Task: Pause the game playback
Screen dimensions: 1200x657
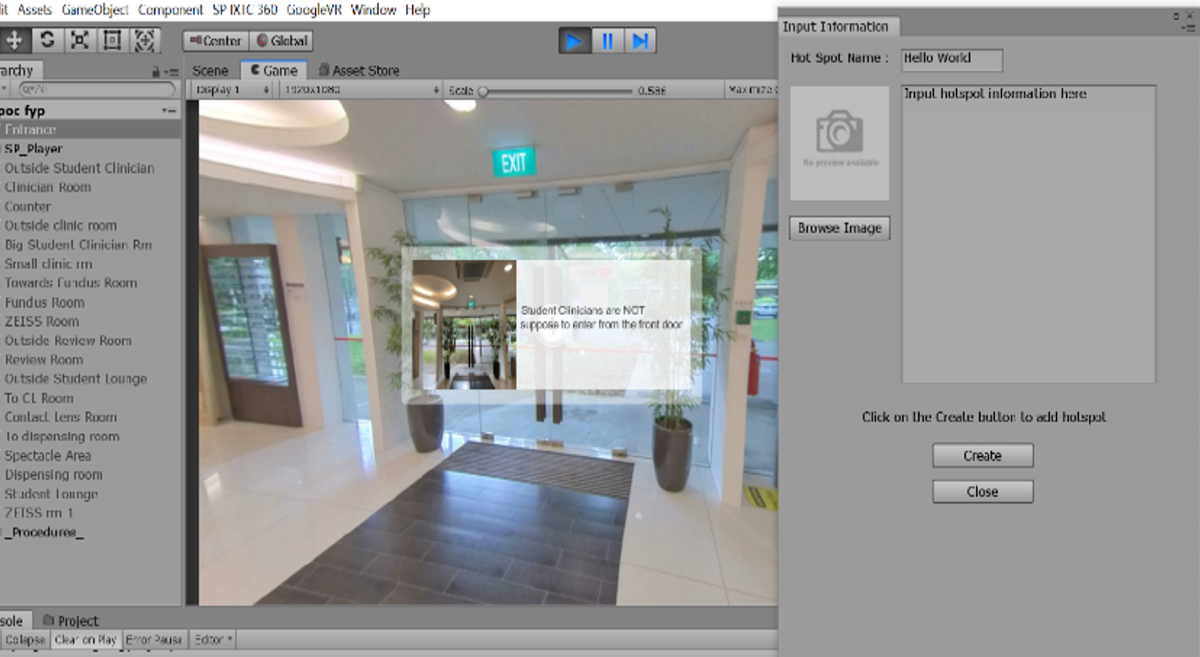Action: tap(607, 41)
